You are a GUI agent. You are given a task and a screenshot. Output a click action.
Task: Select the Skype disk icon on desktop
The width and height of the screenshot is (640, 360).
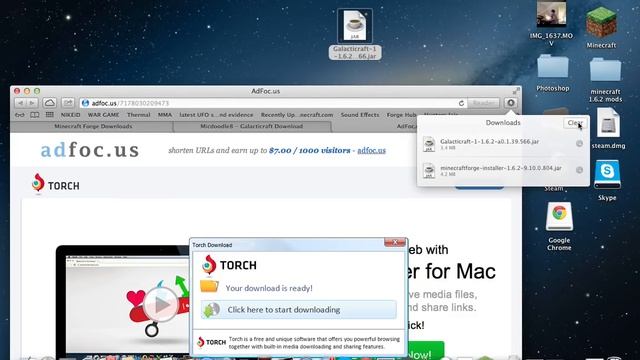tap(607, 180)
